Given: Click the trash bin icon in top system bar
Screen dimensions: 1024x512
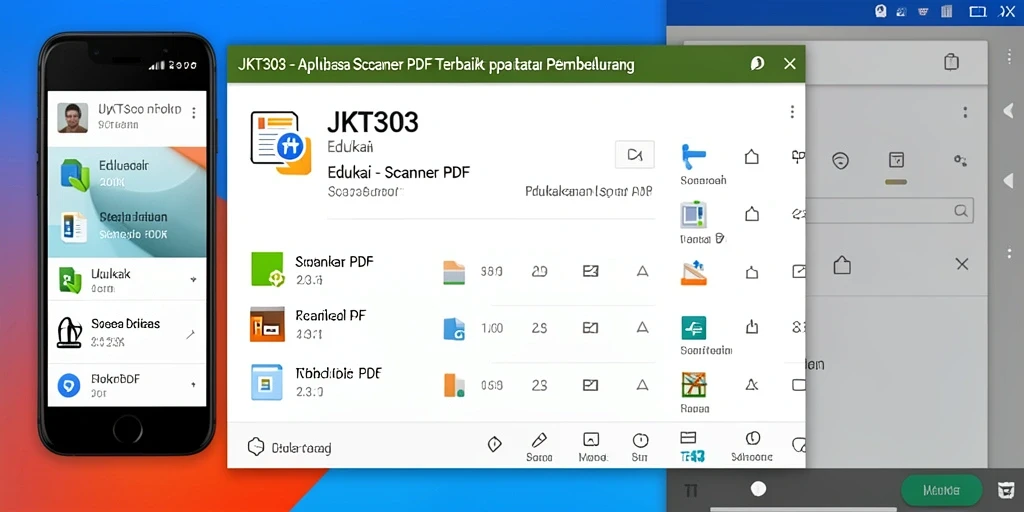Looking at the screenshot, I should pos(947,11).
